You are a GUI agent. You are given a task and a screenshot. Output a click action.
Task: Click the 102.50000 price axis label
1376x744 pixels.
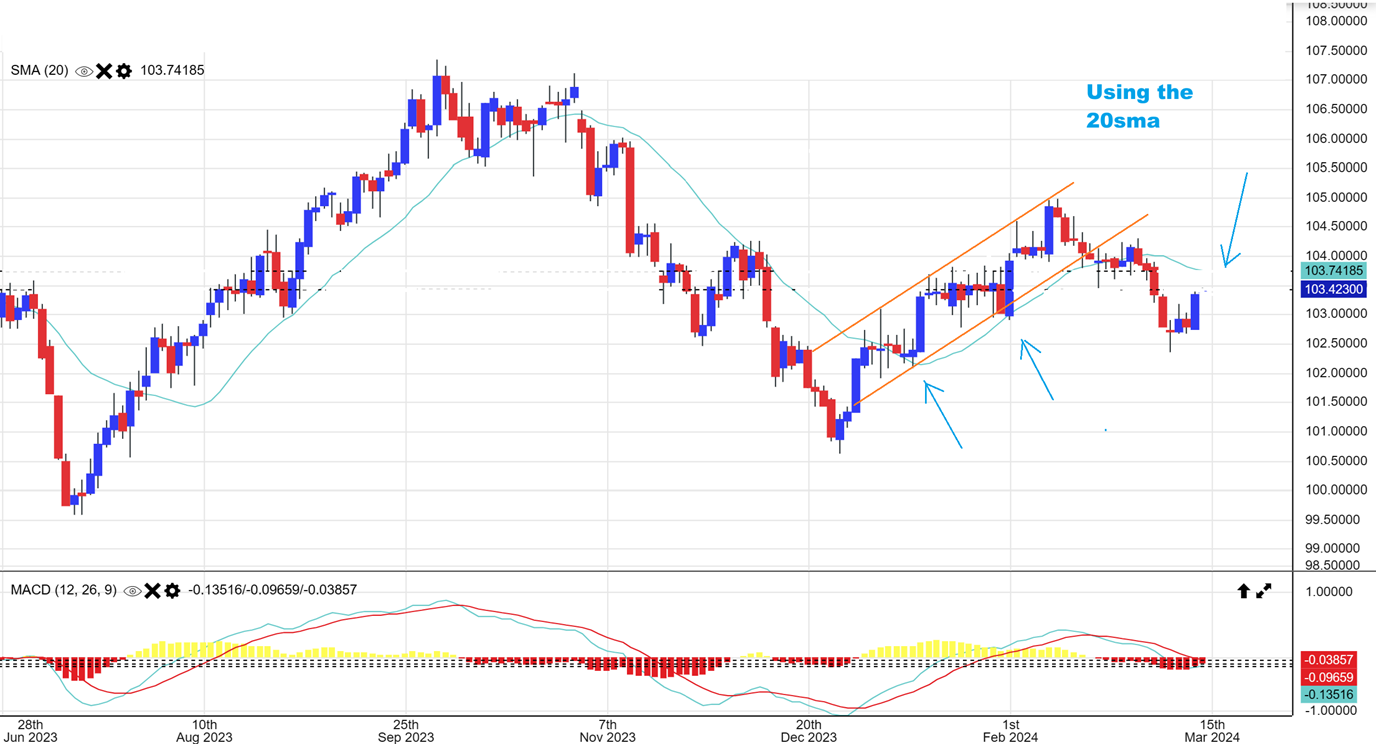[x=1338, y=343]
